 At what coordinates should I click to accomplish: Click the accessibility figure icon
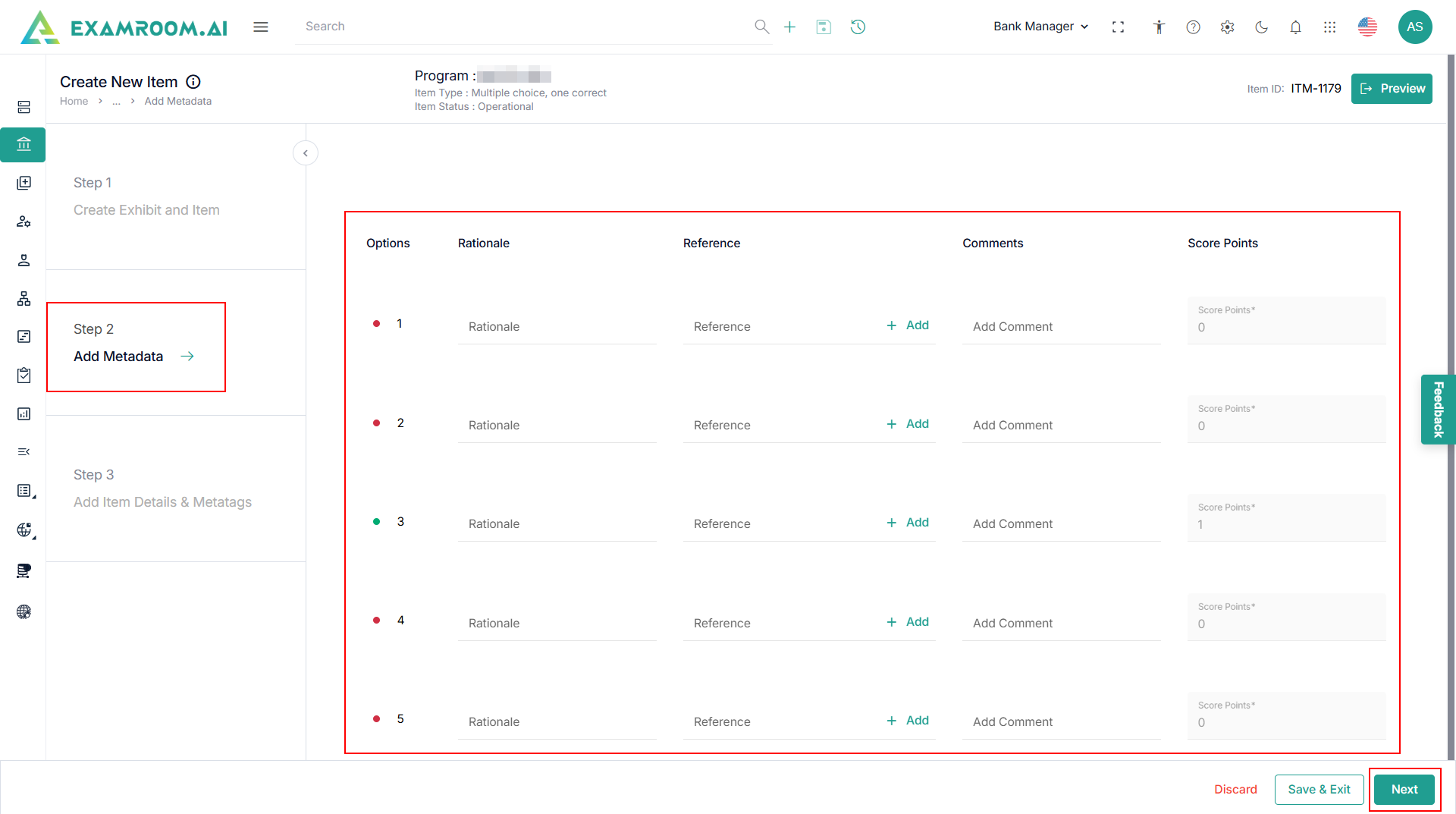(1159, 27)
